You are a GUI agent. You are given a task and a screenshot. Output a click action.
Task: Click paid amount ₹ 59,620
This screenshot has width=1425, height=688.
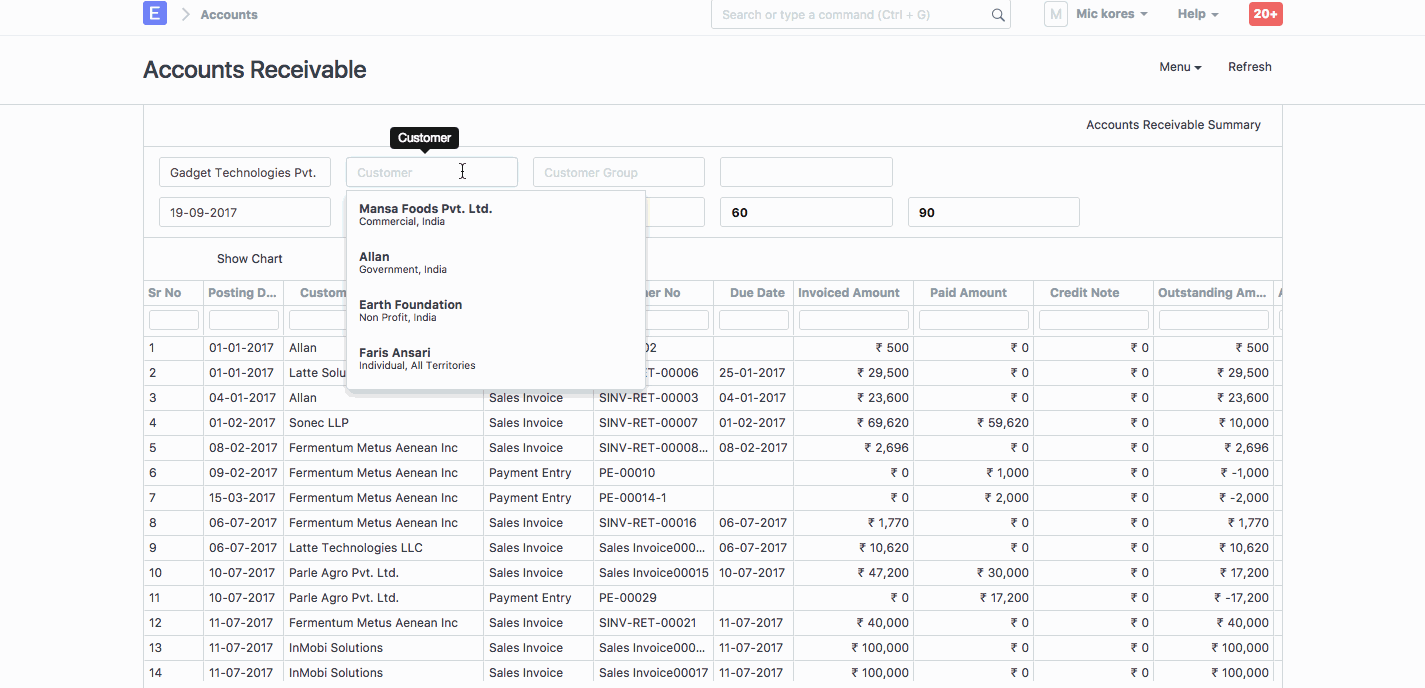pyautogui.click(x=1003, y=423)
